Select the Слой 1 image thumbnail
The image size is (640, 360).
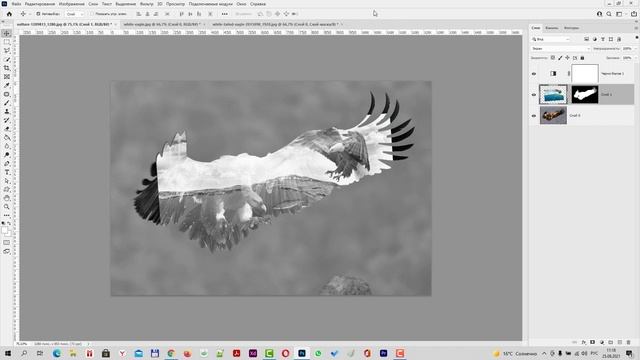pos(553,94)
